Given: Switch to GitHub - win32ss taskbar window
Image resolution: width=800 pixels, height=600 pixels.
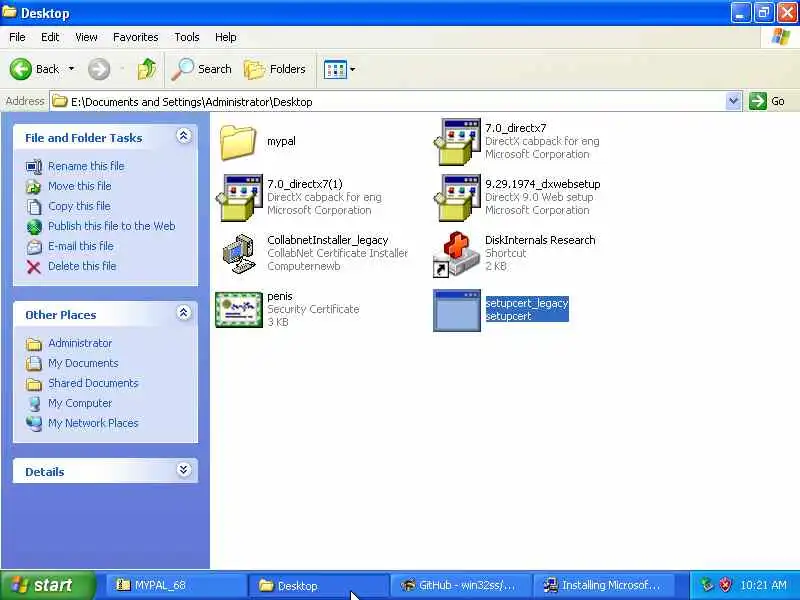Looking at the screenshot, I should point(461,585).
